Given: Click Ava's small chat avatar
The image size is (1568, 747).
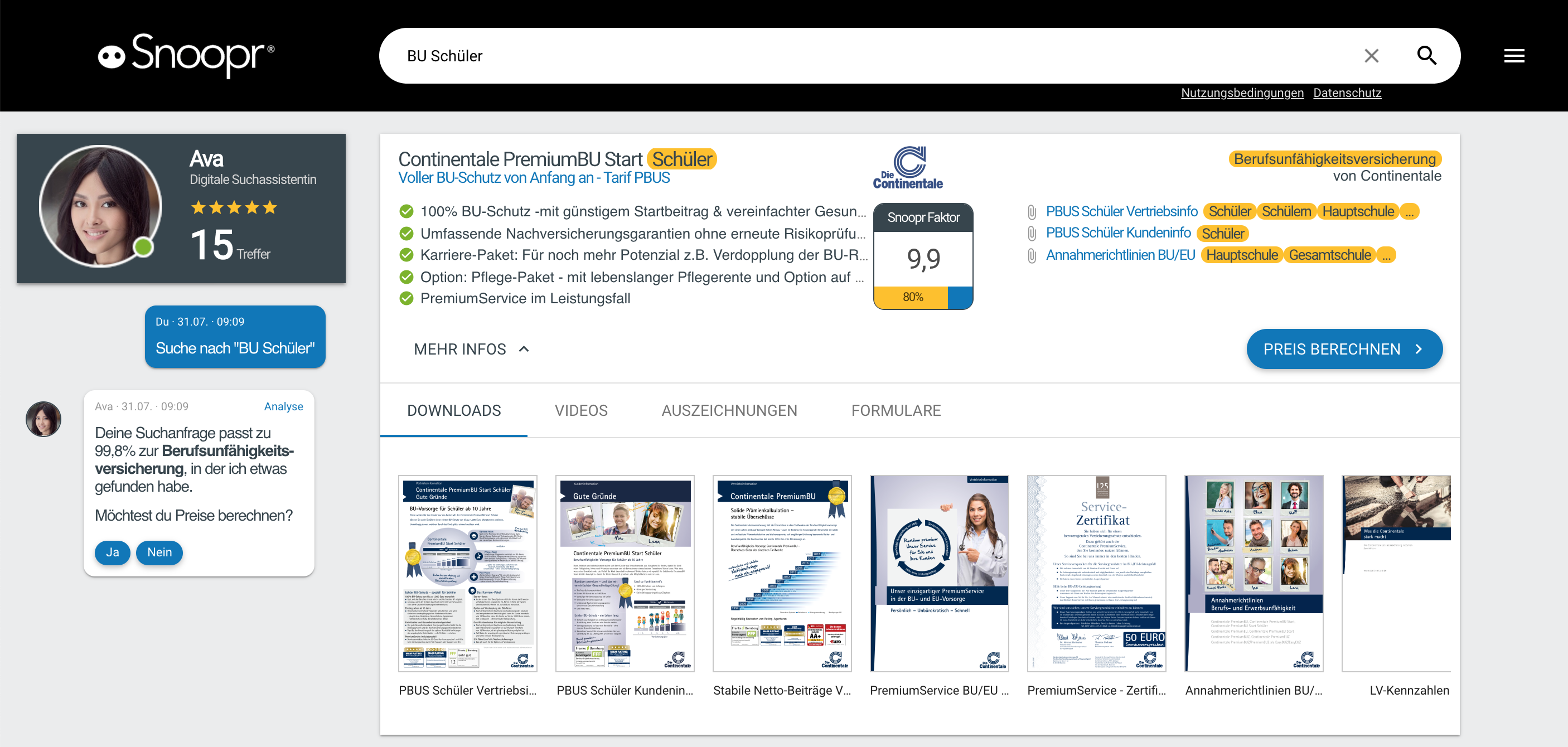Looking at the screenshot, I should pos(43,419).
